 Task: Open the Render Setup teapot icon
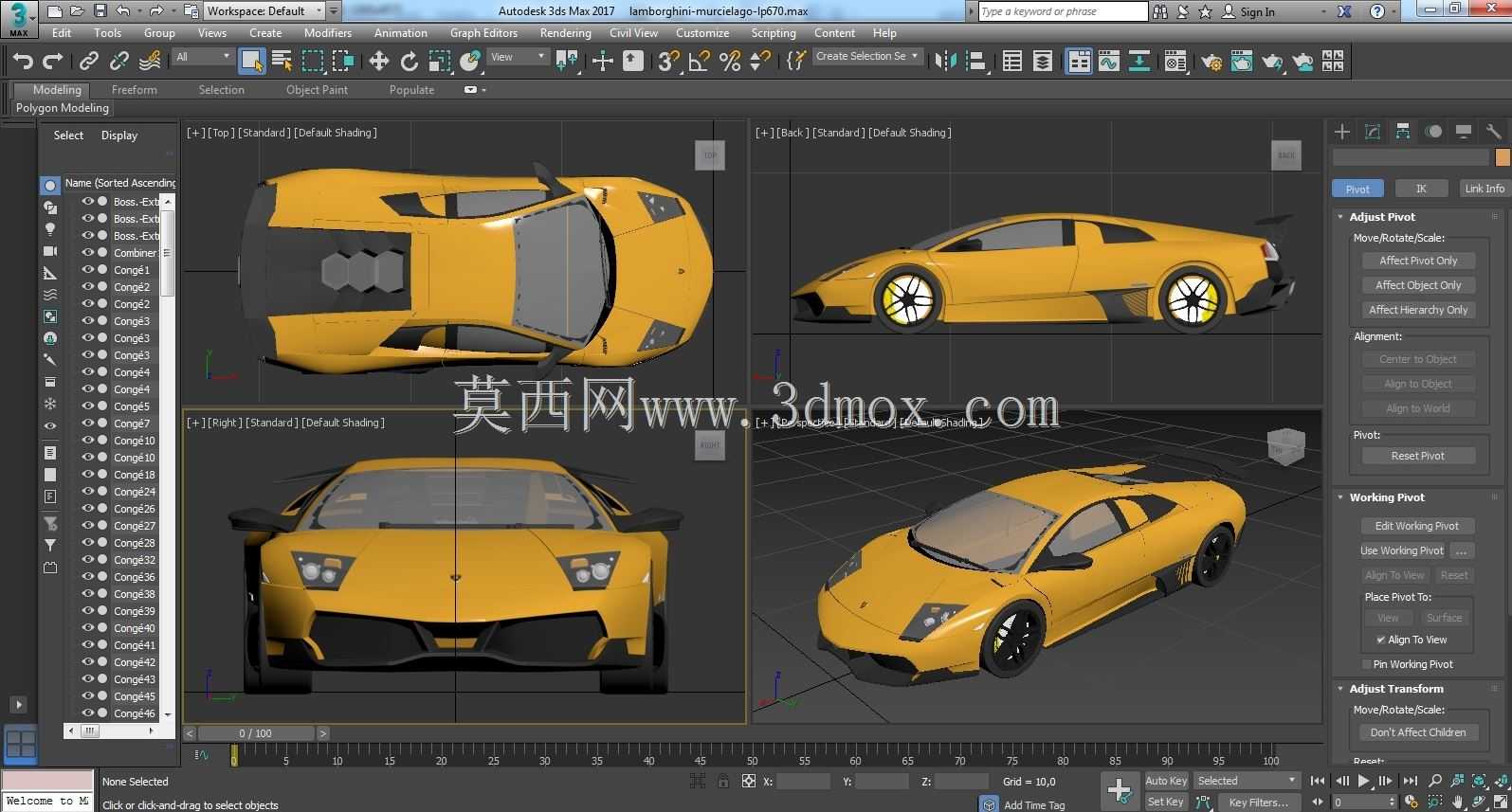click(1211, 62)
